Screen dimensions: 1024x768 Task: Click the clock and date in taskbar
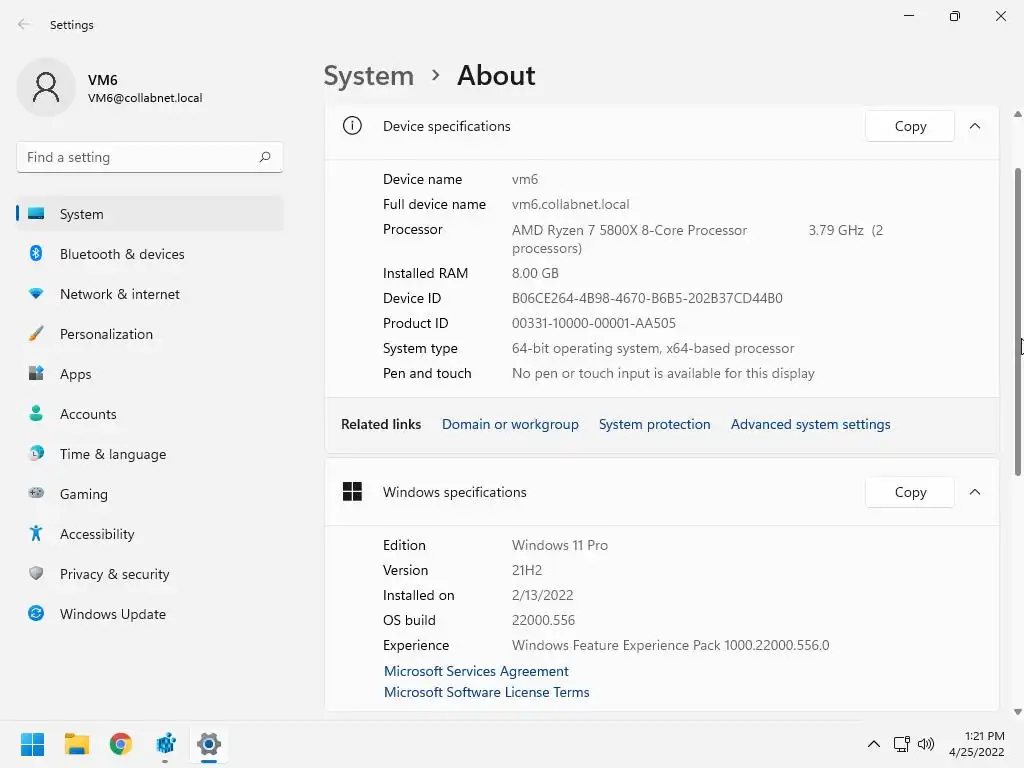pos(976,744)
